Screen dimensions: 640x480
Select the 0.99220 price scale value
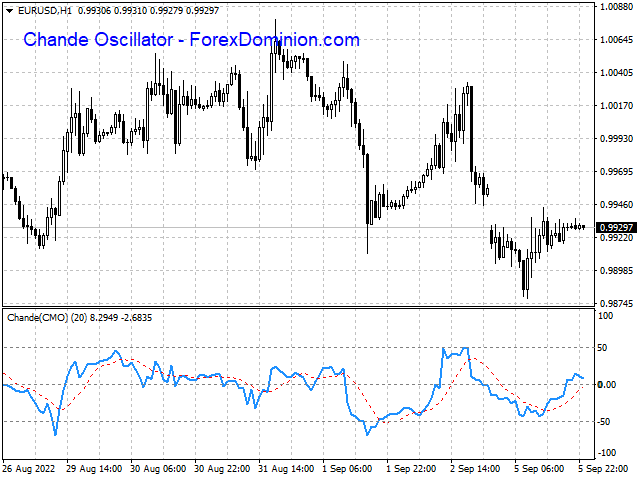pyautogui.click(x=616, y=238)
